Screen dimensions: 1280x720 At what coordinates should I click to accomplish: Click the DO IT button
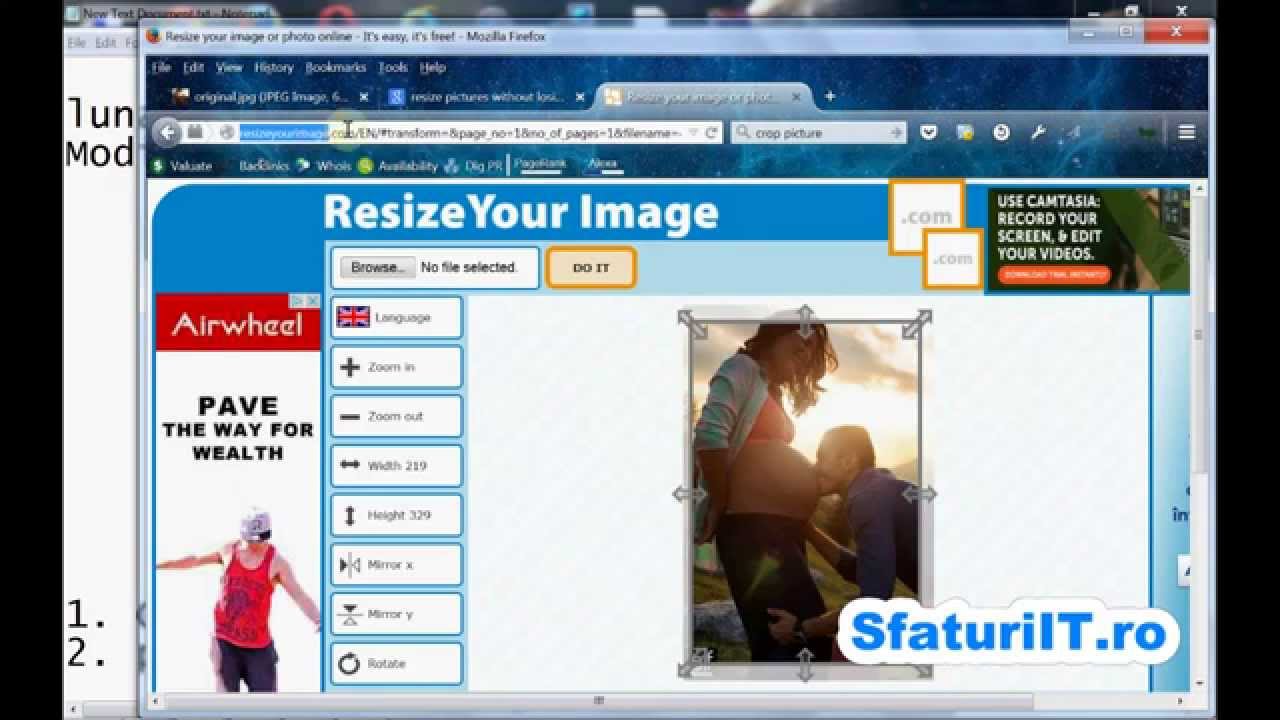click(591, 267)
